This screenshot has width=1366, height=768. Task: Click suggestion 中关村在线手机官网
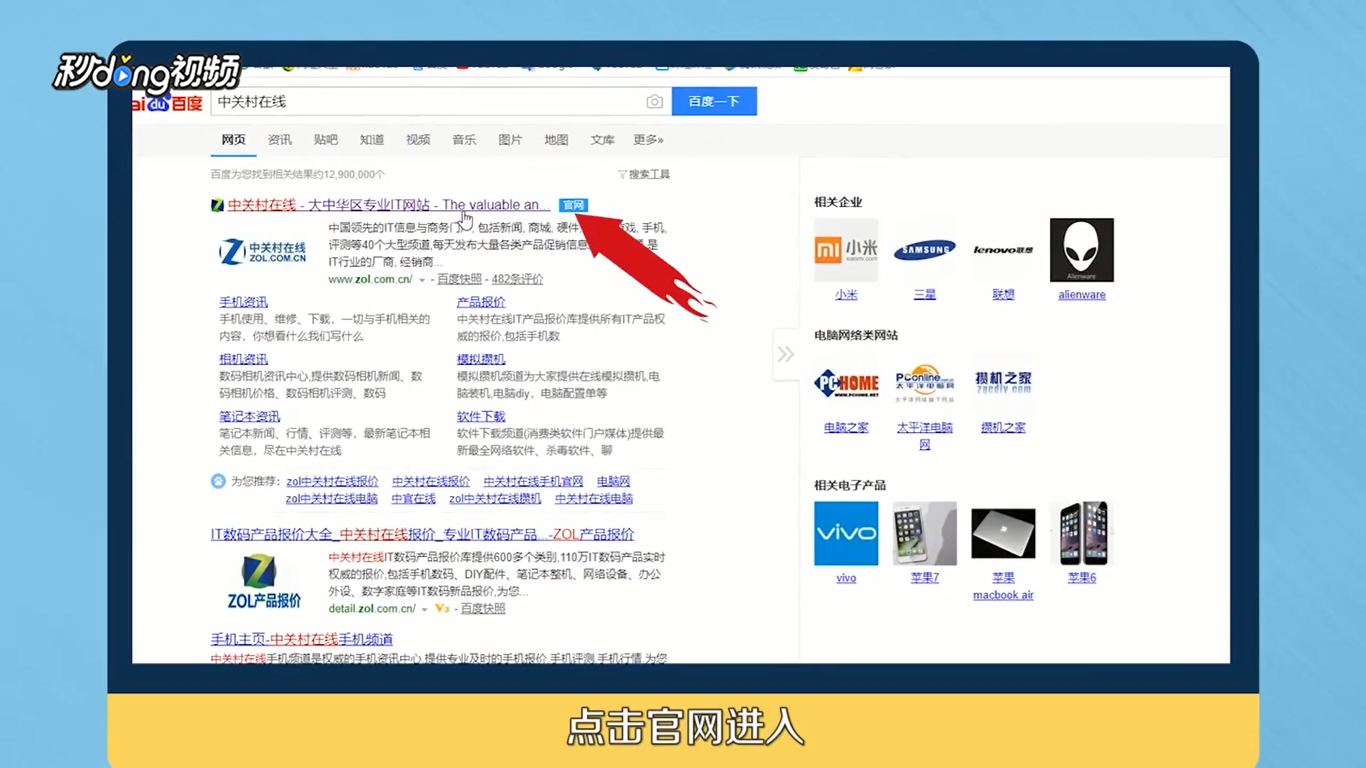tap(533, 482)
